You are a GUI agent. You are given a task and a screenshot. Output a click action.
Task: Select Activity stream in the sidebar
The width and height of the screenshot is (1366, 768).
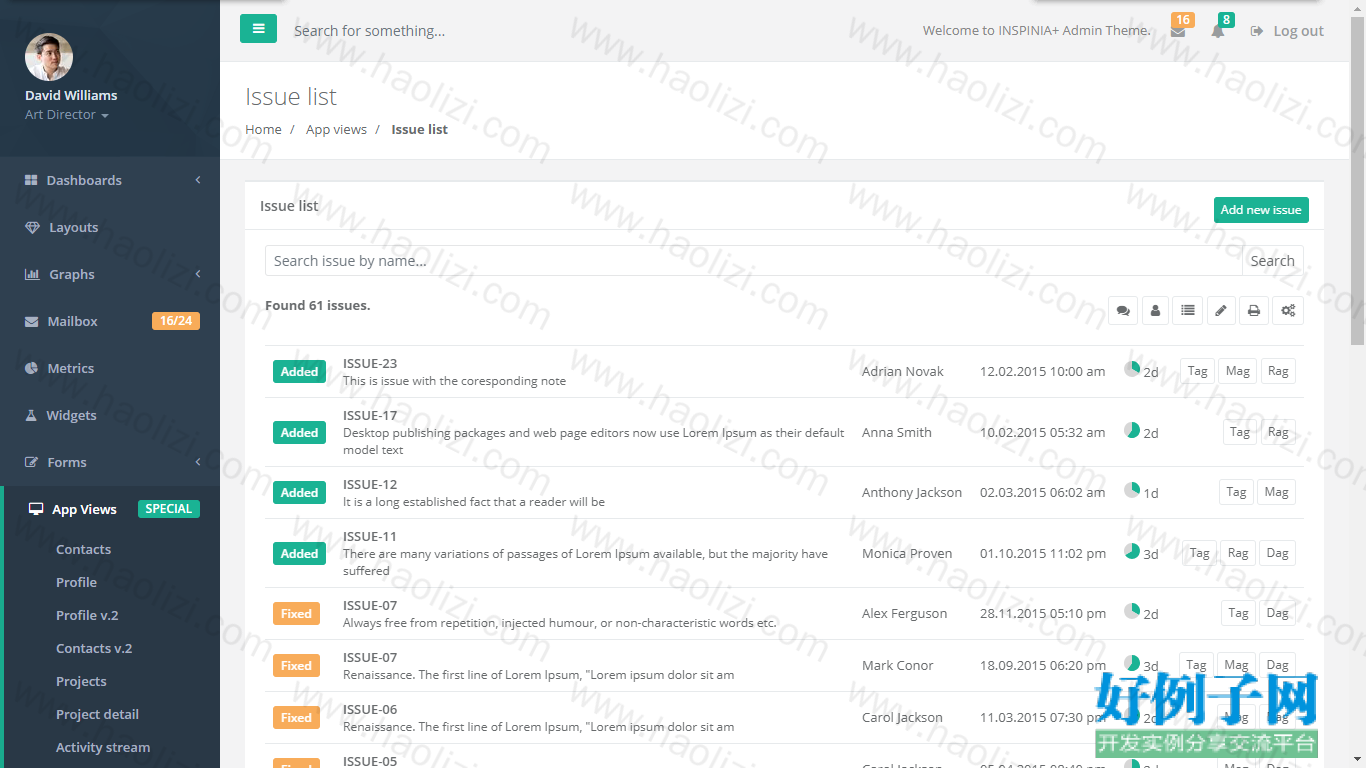pos(103,747)
